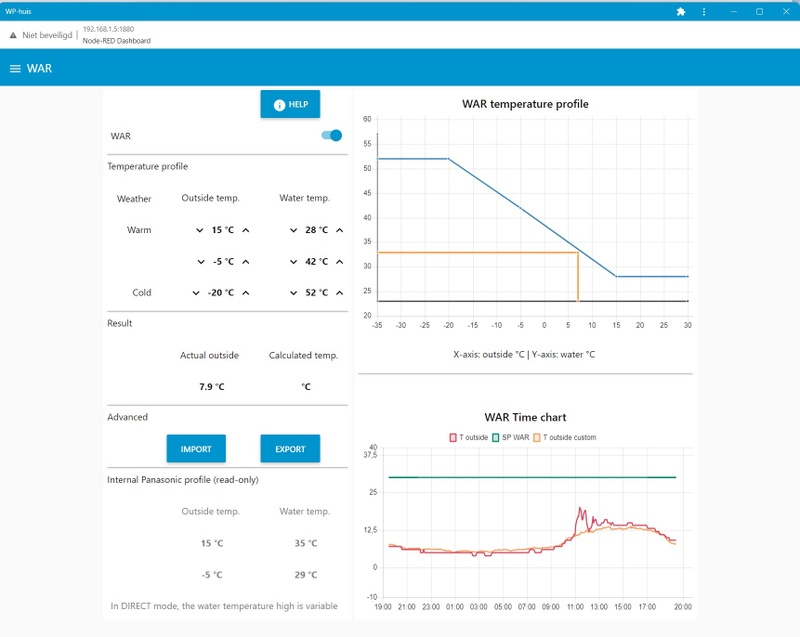The width and height of the screenshot is (800, 637).
Task: Increase Cold outside temp -20 °C
Action: 246,293
